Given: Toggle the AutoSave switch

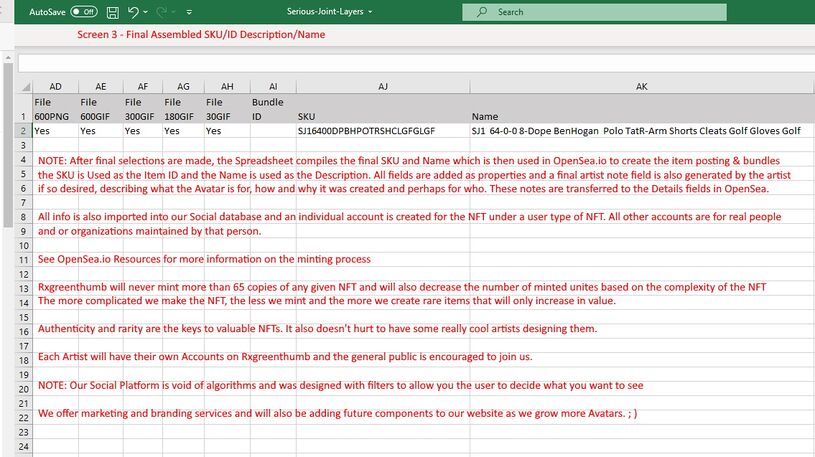Looking at the screenshot, I should click(84, 11).
